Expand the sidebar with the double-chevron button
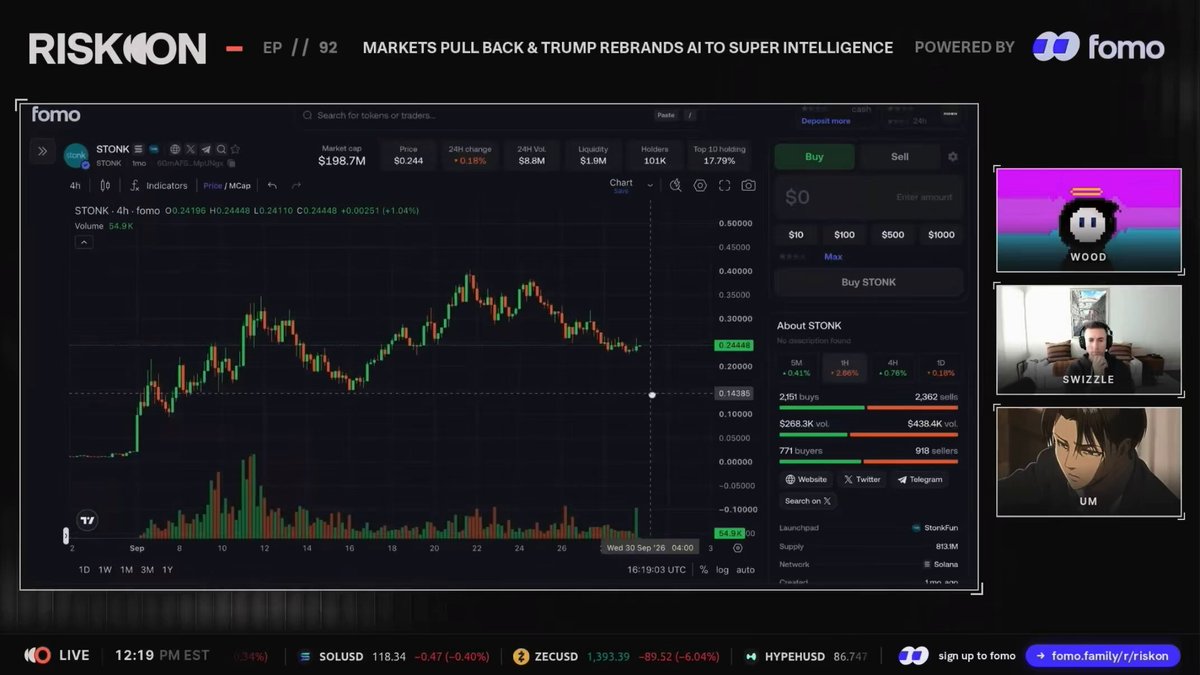 [42, 151]
